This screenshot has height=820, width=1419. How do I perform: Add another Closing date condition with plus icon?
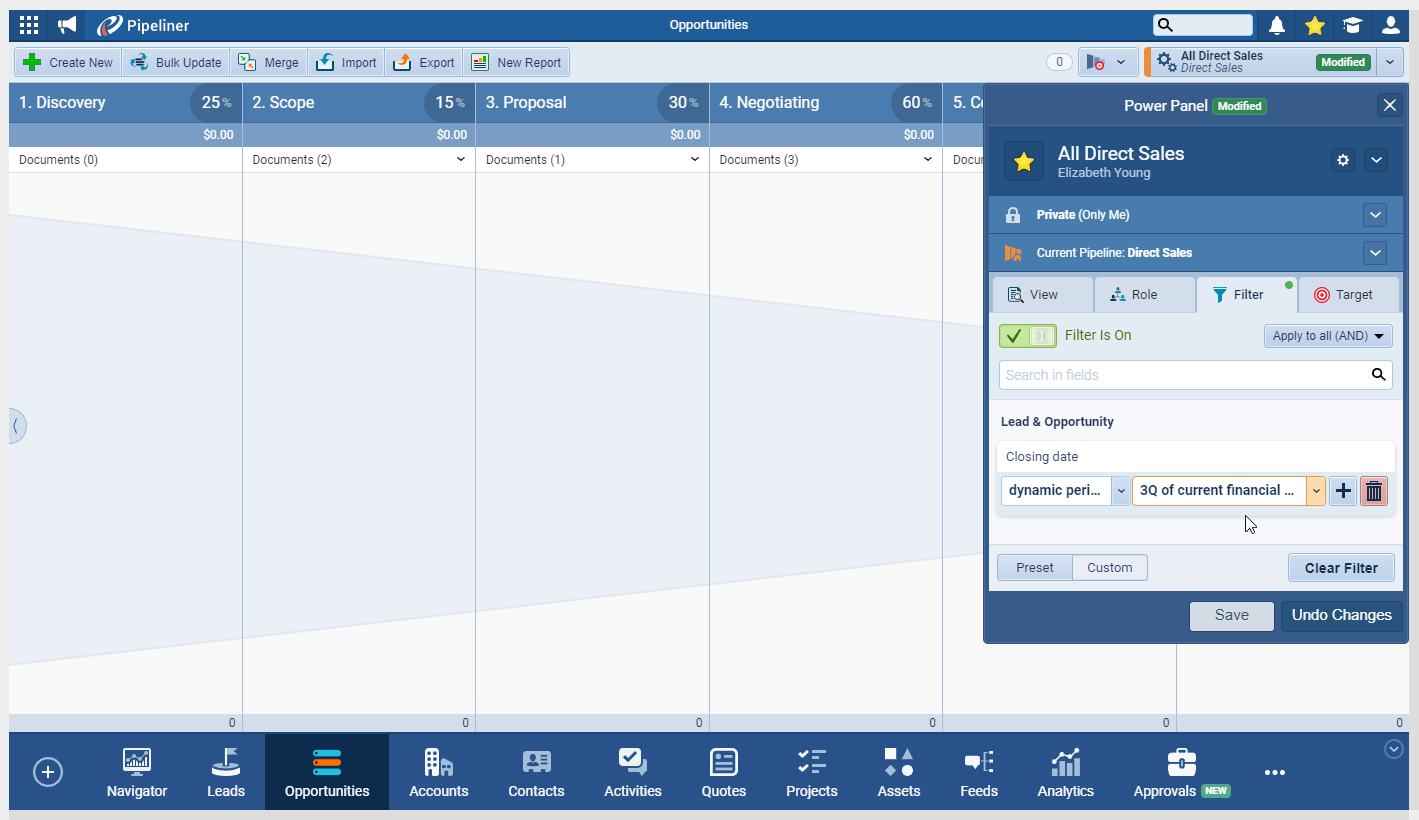coord(1343,491)
